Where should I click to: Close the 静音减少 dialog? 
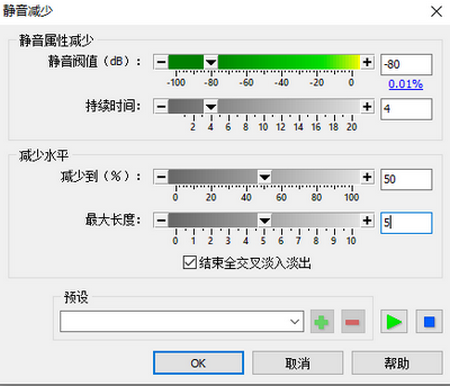tap(436, 12)
